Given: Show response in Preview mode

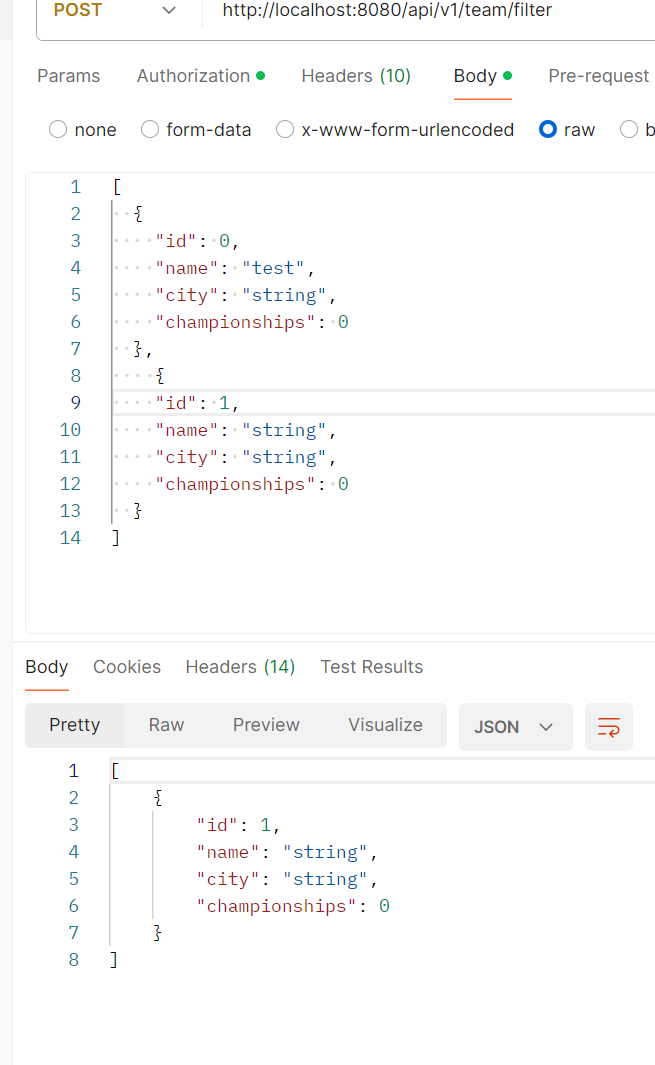Looking at the screenshot, I should click(266, 725).
